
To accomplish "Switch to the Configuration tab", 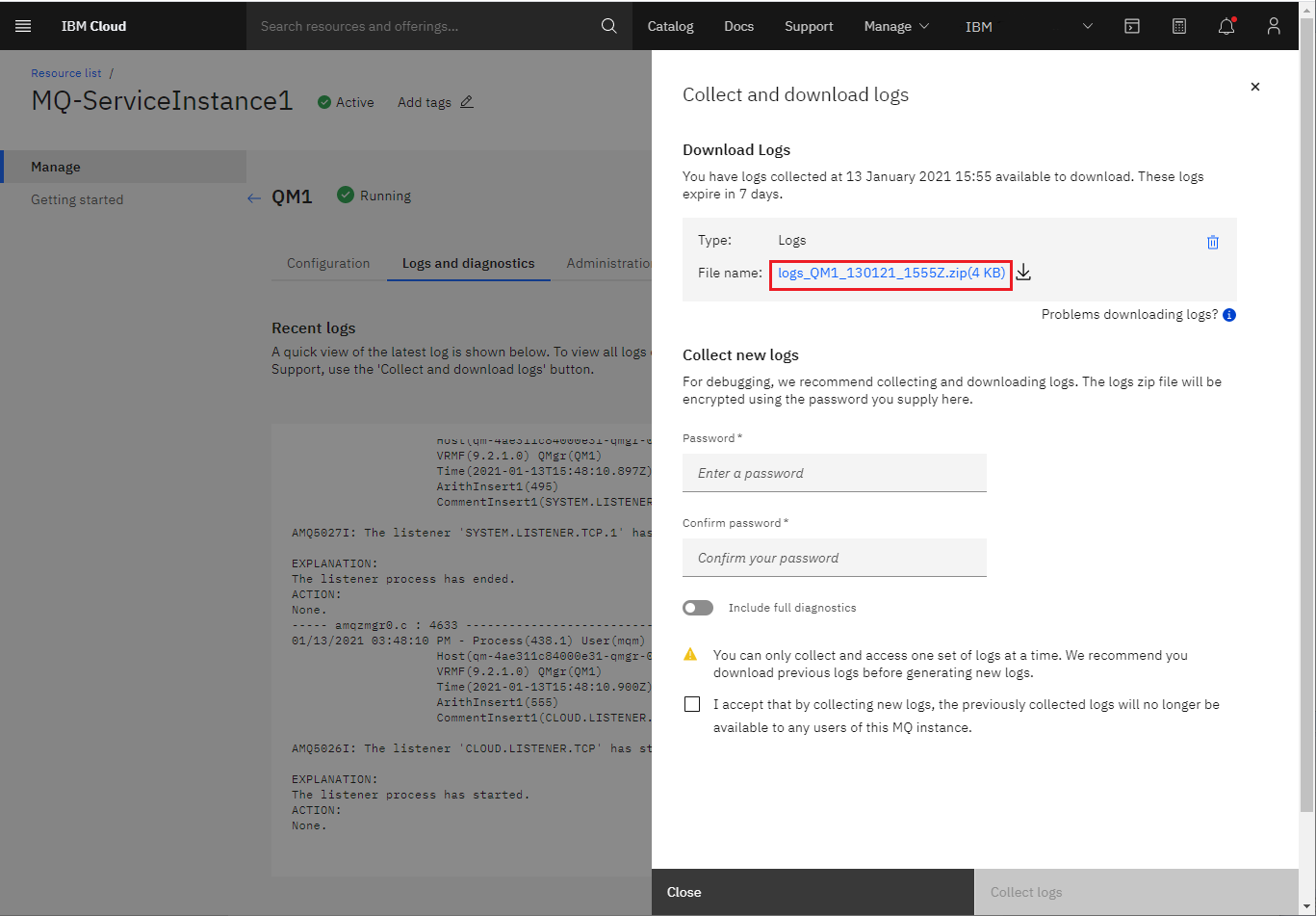I will 328,263.
